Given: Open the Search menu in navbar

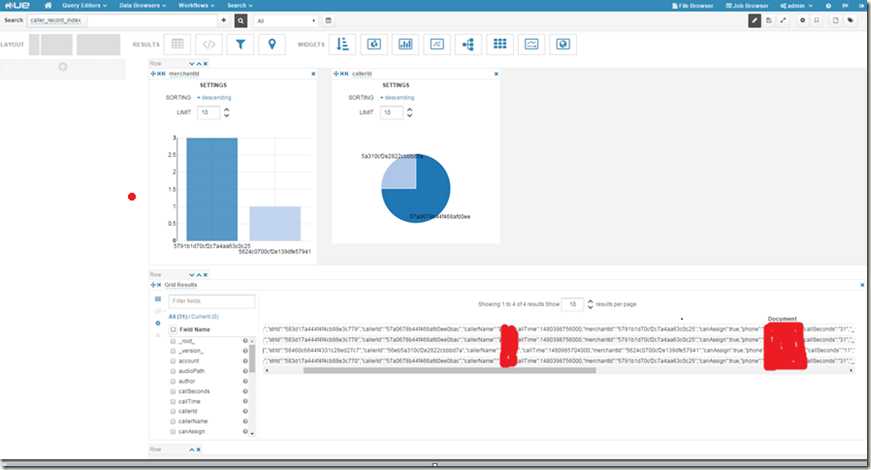Looking at the screenshot, I should [239, 6].
